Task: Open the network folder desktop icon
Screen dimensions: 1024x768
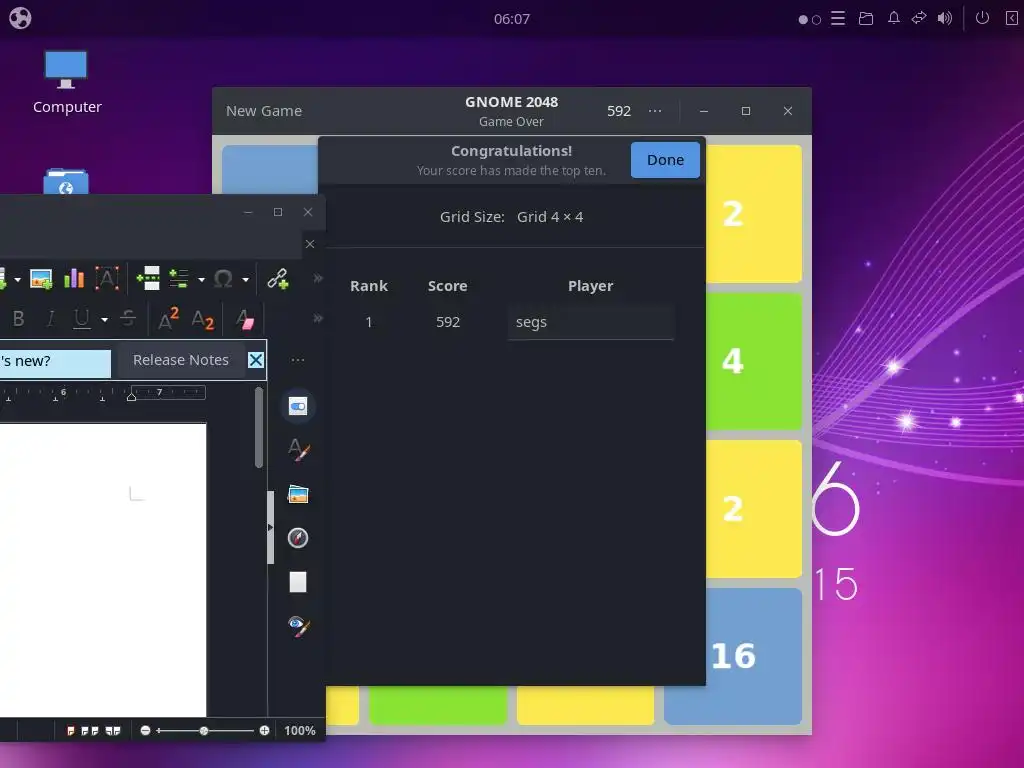Action: click(x=66, y=182)
